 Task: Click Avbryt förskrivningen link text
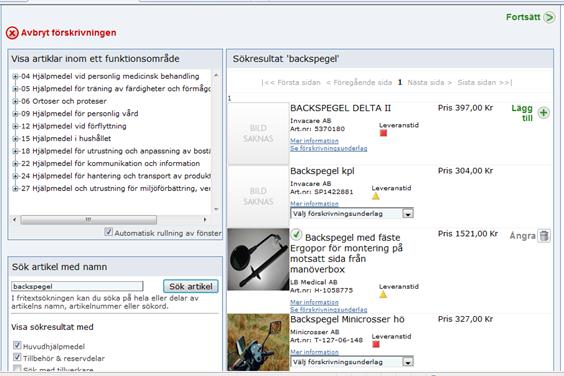(x=69, y=33)
